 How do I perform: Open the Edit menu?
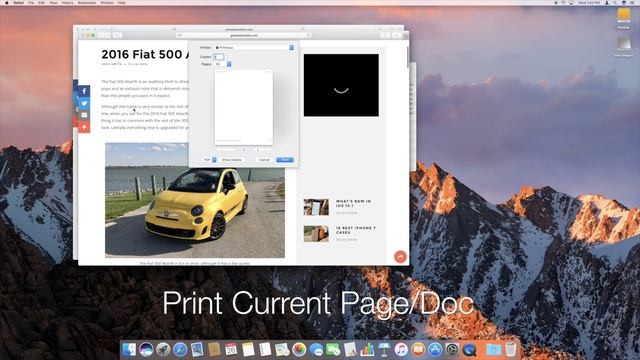tap(41, 2)
